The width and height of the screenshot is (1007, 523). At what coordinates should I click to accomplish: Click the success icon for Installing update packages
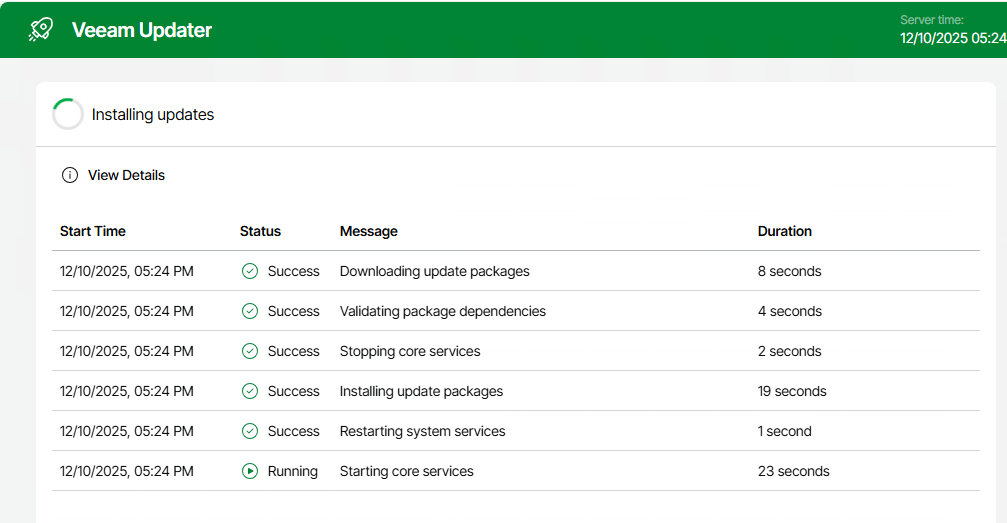tap(250, 391)
